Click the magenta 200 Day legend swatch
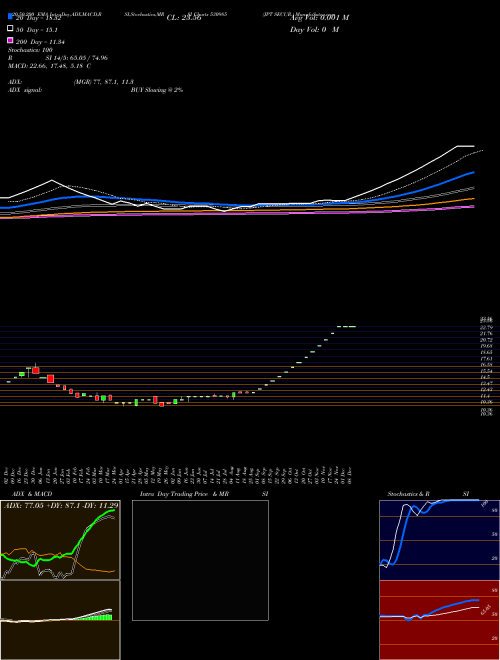Screen dimensions: 500x660 (10, 40)
